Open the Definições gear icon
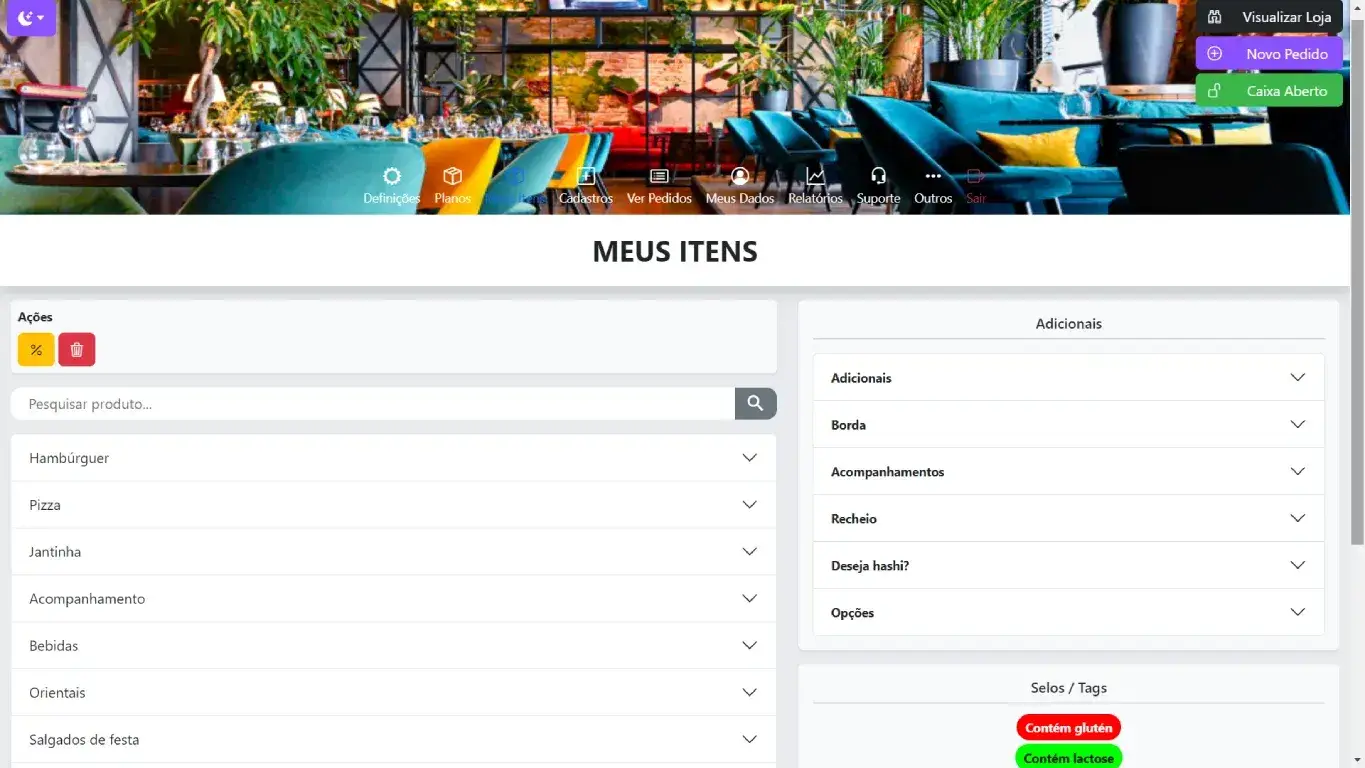The height and width of the screenshot is (768, 1365). pyautogui.click(x=392, y=177)
